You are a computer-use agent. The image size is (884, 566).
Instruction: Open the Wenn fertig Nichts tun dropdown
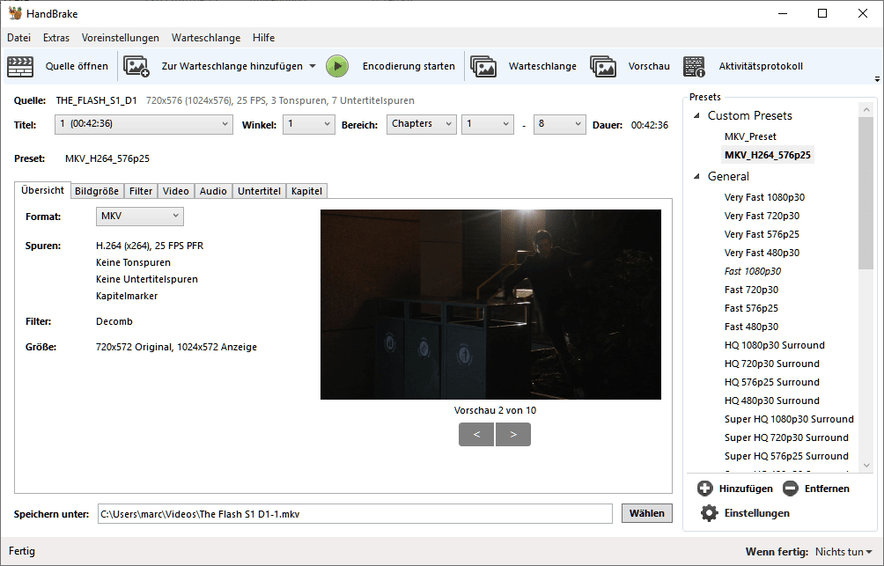pos(843,551)
